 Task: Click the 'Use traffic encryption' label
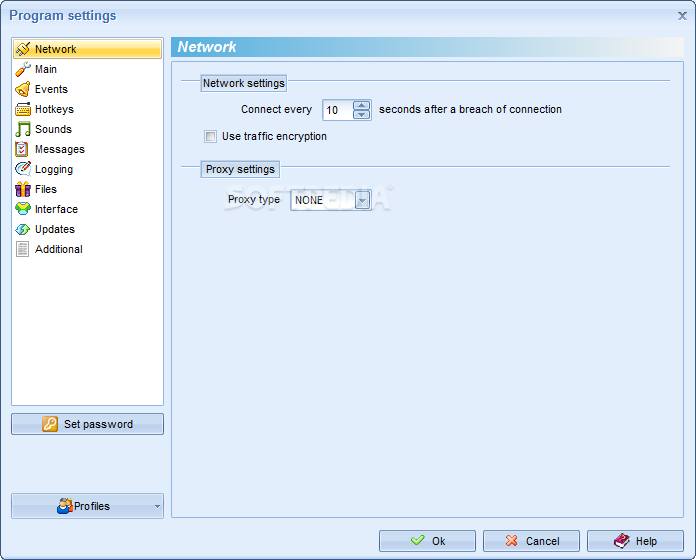pos(274,136)
